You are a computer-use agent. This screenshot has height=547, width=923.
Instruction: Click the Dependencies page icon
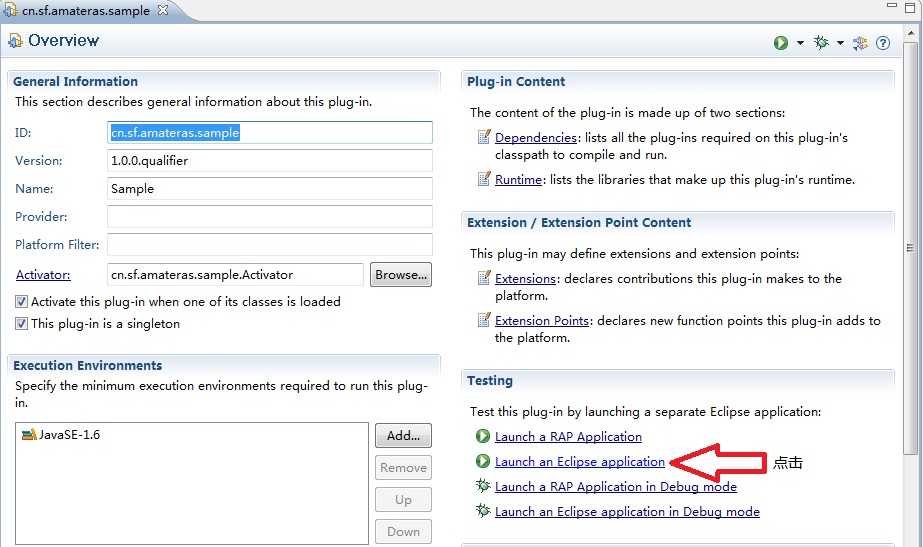pos(483,137)
